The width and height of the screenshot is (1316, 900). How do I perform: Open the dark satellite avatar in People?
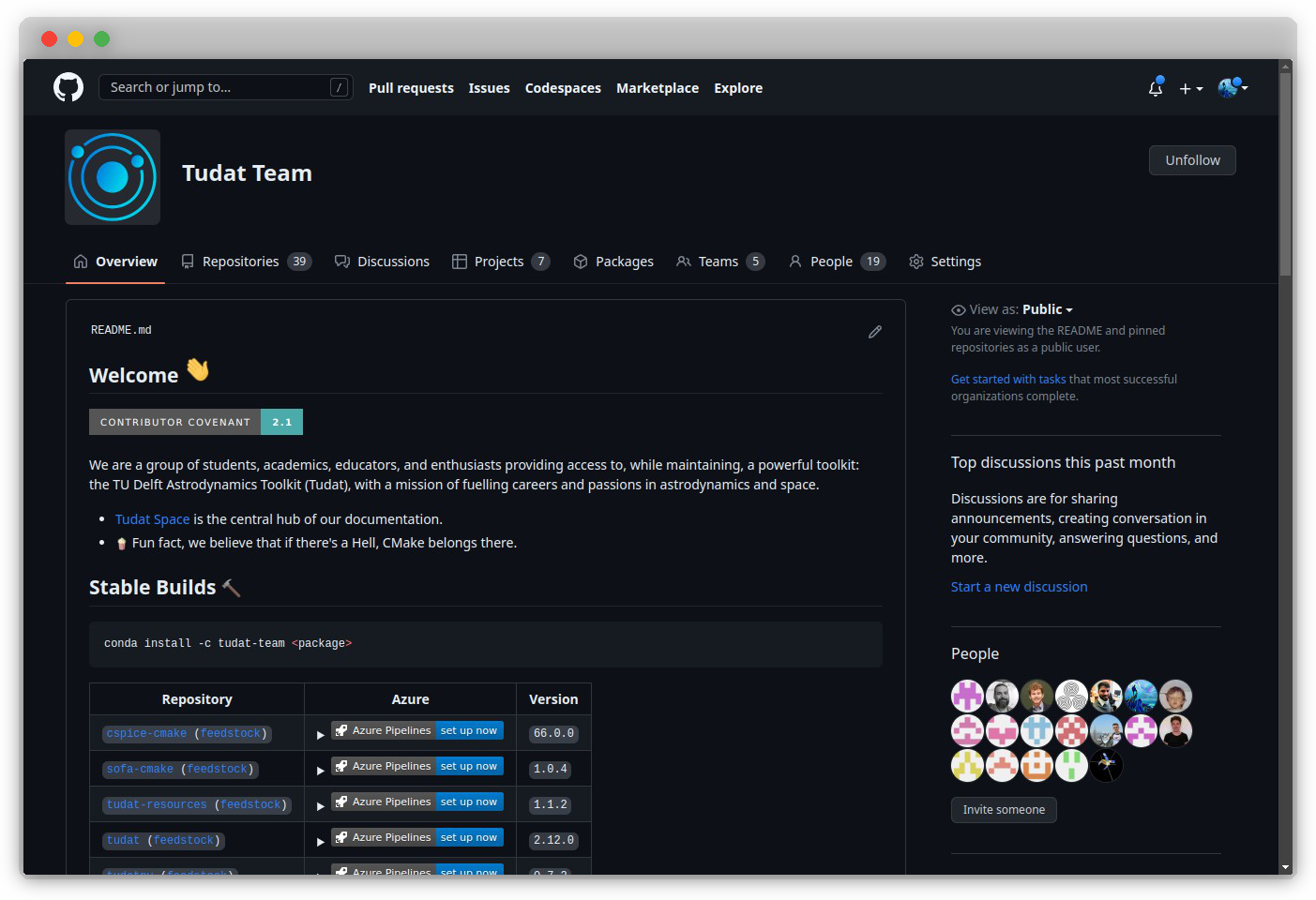click(1106, 766)
